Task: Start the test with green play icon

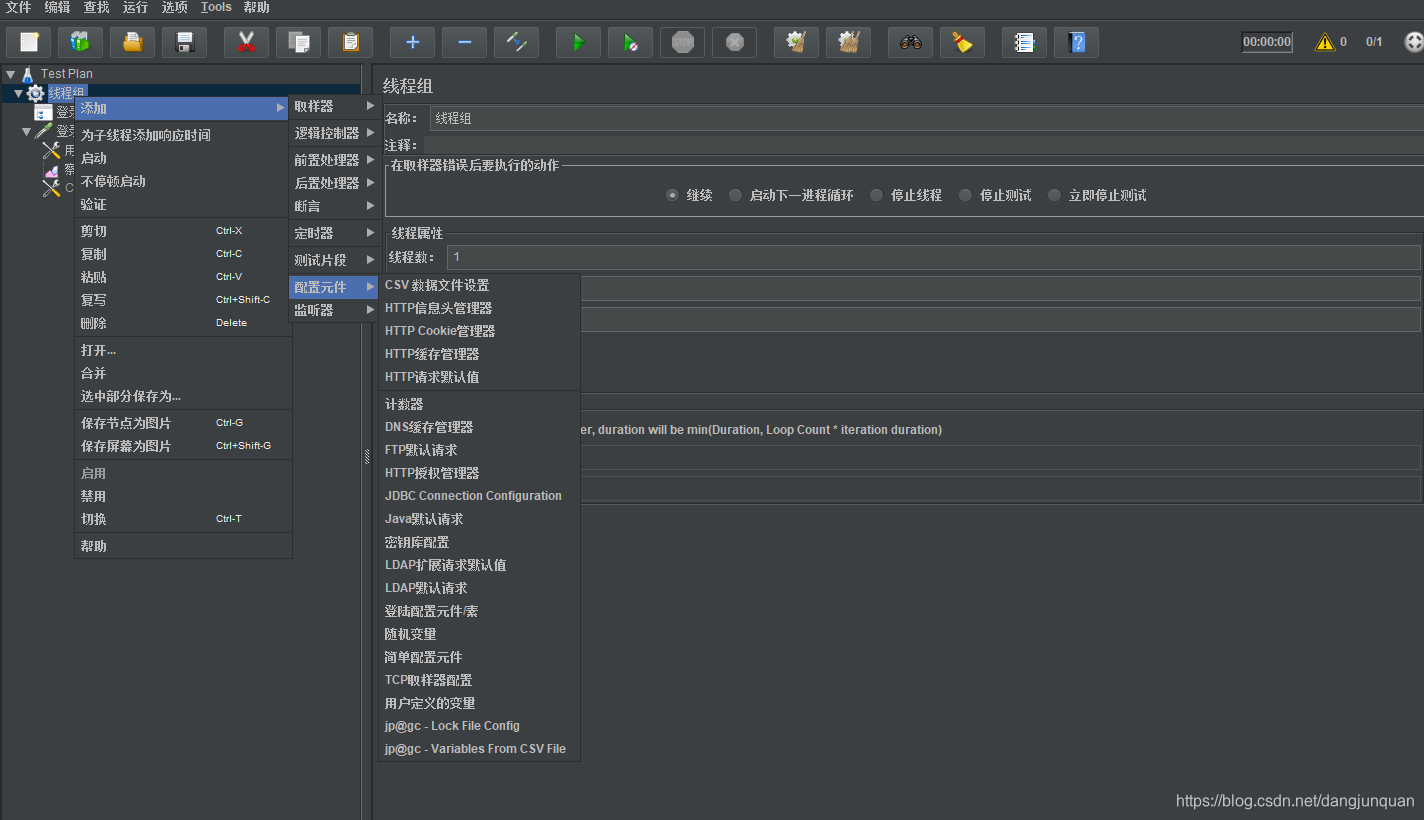Action: pyautogui.click(x=578, y=42)
